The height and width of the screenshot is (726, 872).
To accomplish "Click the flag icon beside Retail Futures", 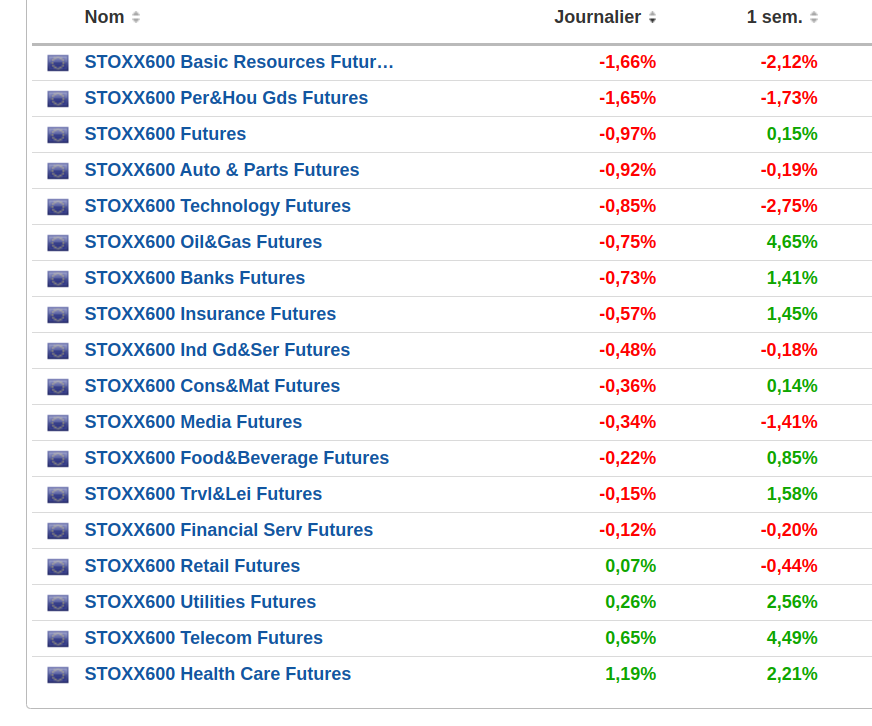I will pos(58,567).
